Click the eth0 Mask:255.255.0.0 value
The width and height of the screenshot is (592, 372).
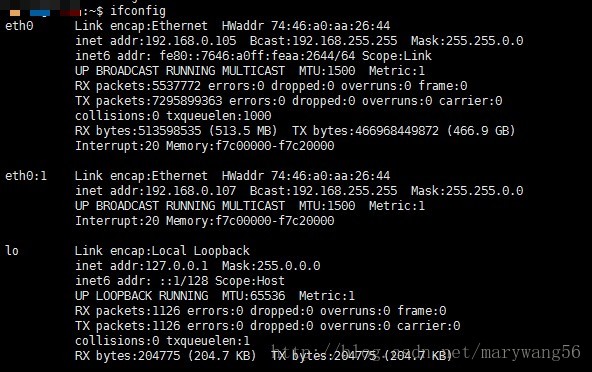pyautogui.click(x=467, y=41)
